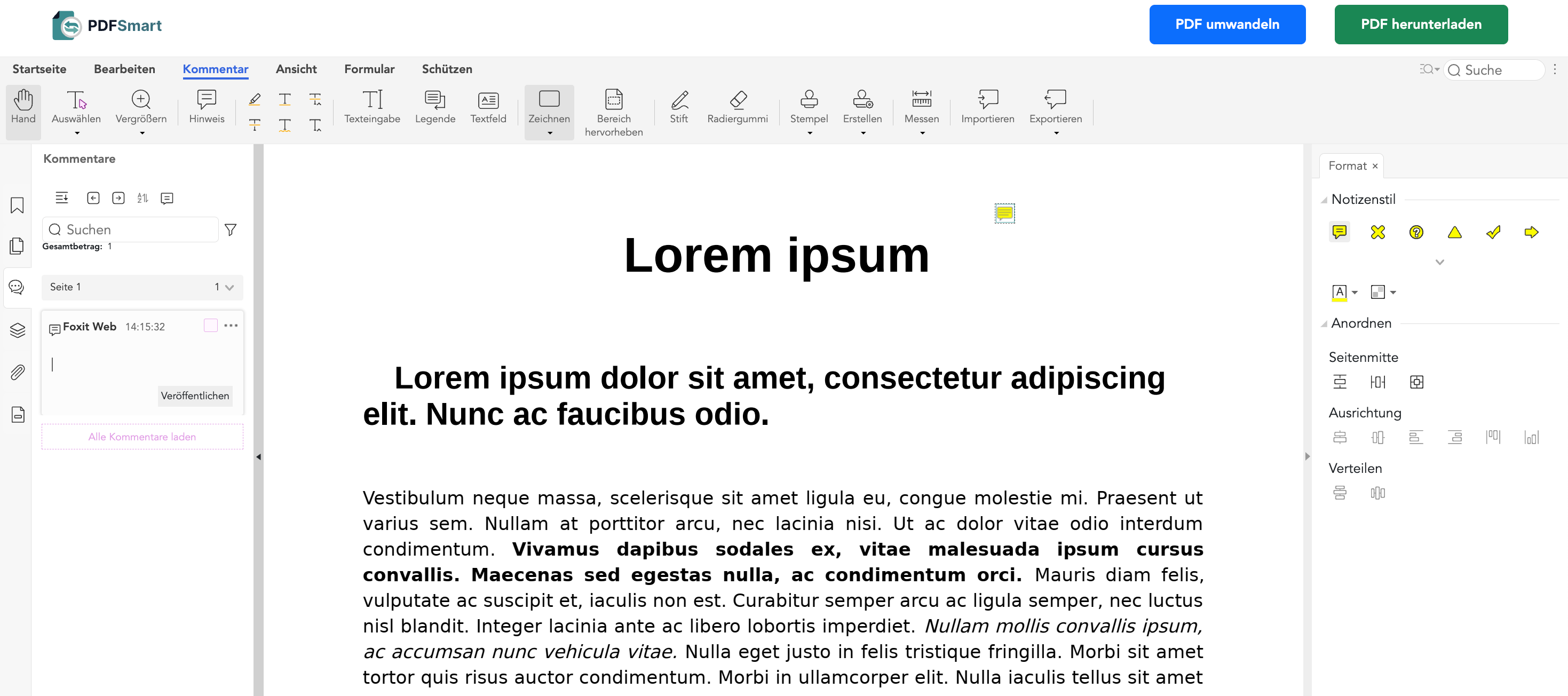Click the A-Z sort comments icon

point(142,198)
